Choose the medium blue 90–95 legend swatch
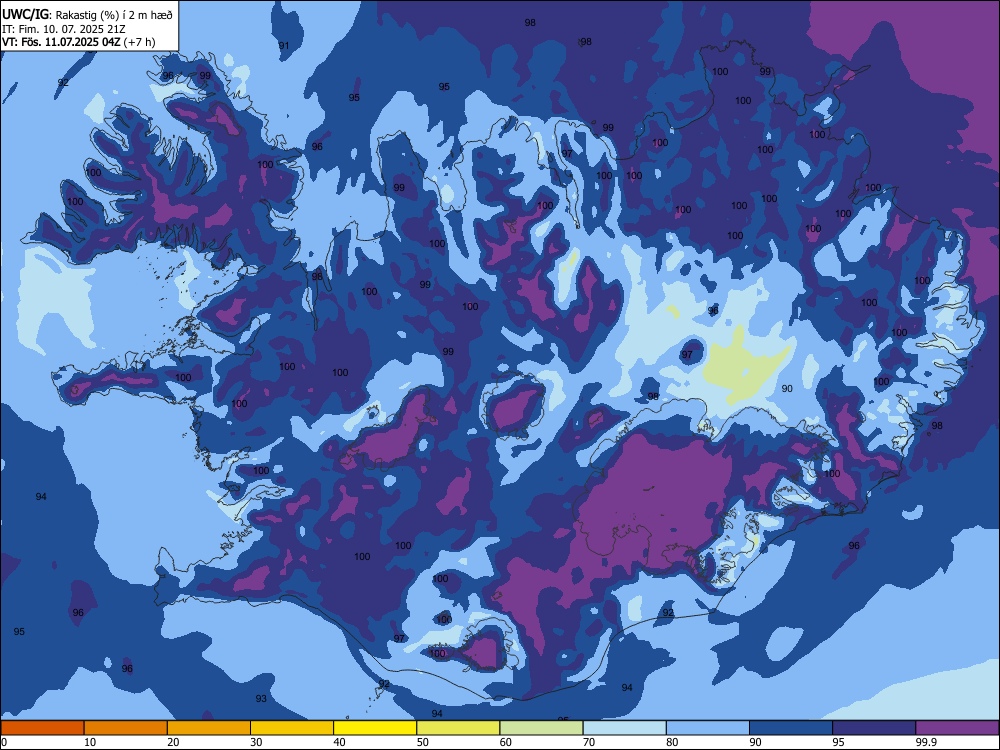1000x750 pixels. pyautogui.click(x=791, y=728)
